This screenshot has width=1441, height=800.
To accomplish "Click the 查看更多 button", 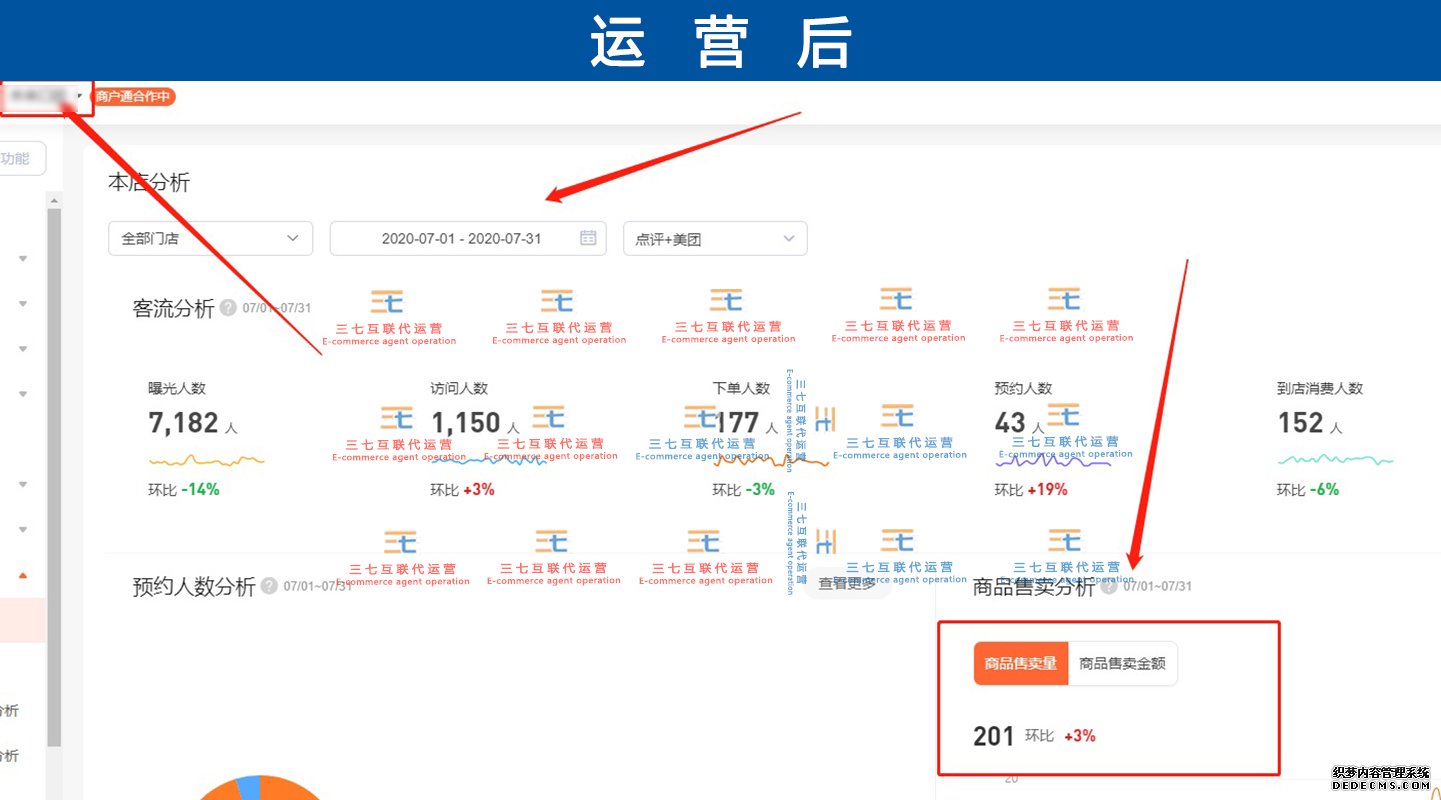I will tap(846, 584).
